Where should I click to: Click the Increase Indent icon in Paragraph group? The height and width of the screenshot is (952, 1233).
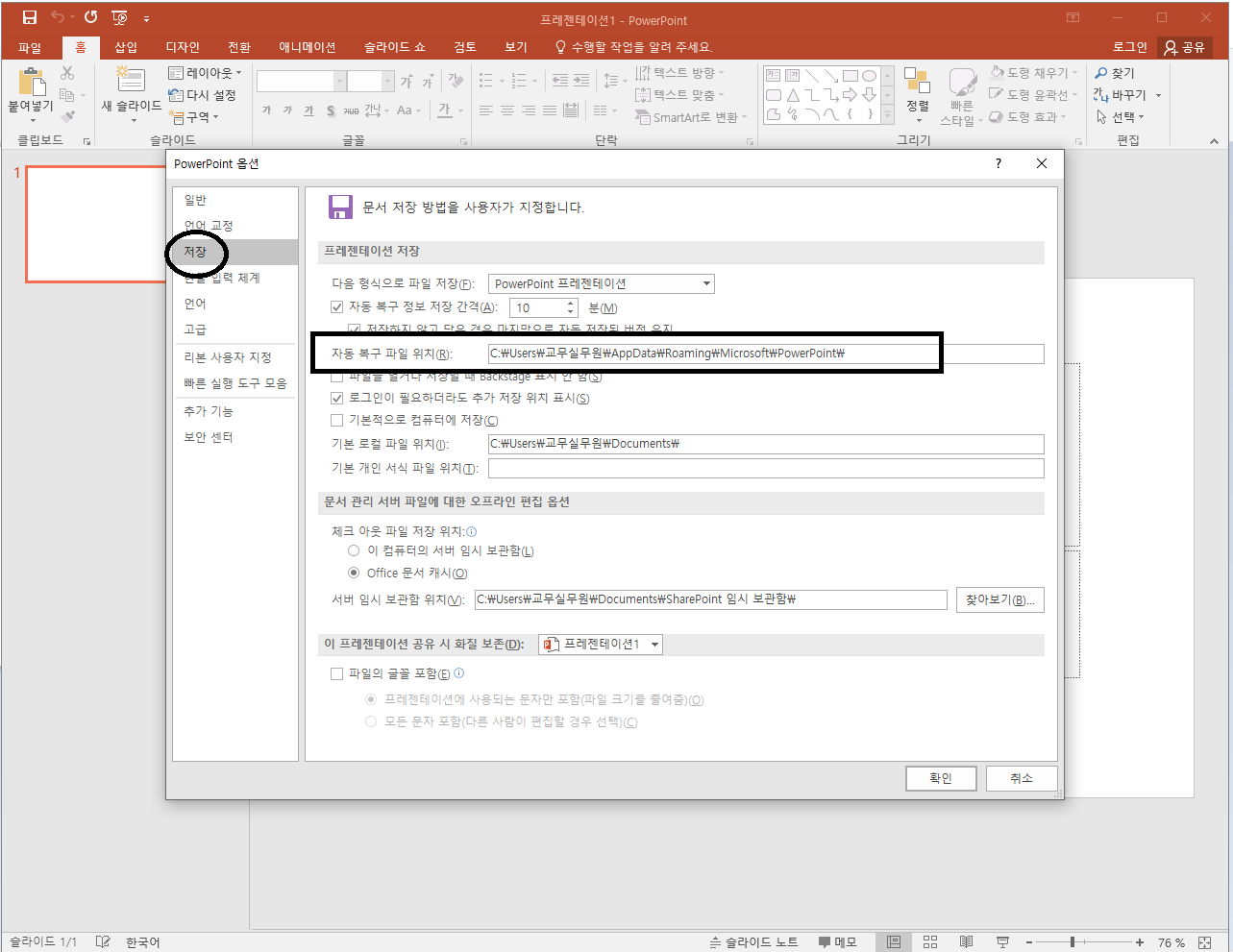click(x=582, y=81)
